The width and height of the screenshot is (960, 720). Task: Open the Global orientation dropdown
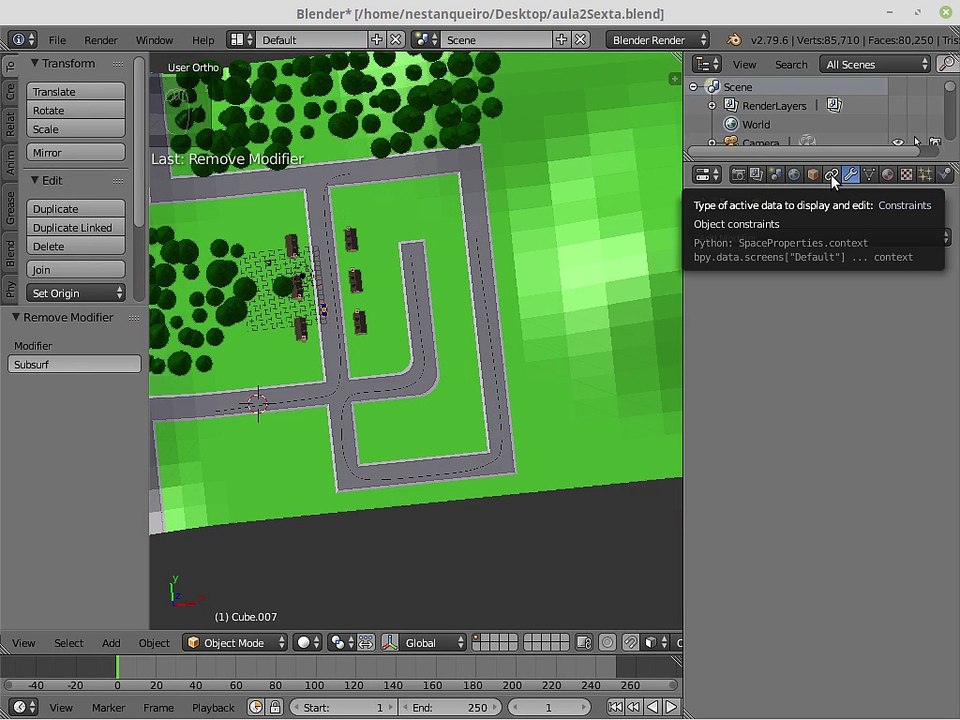coord(434,642)
